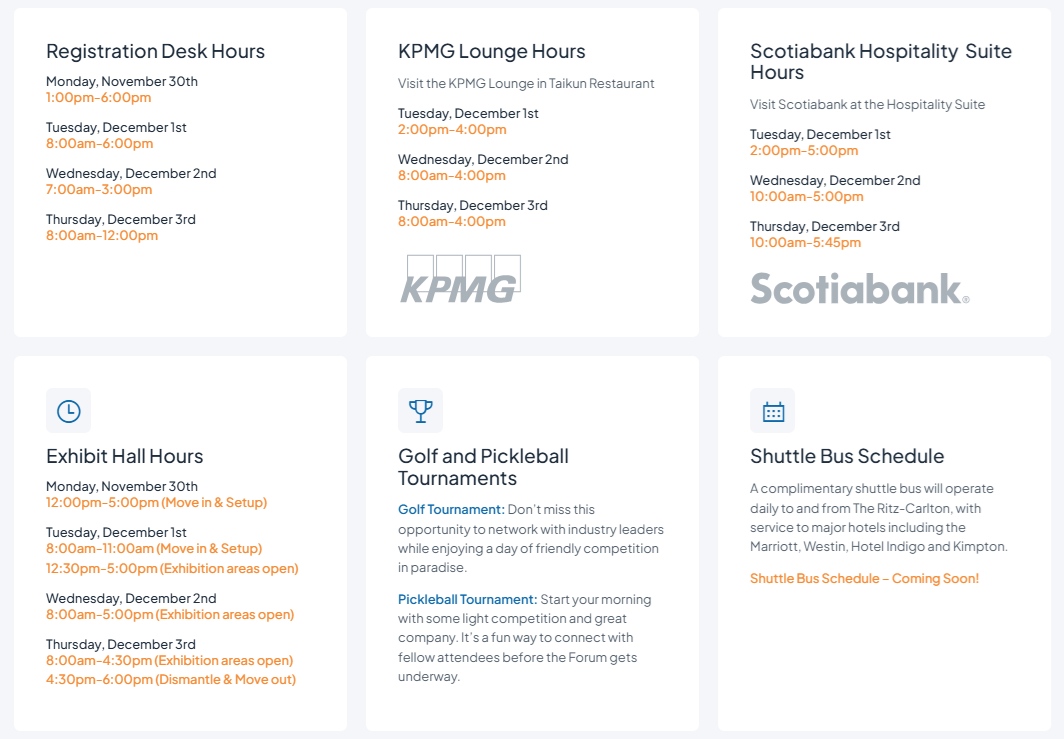Select the Registration Desk Hours heading
This screenshot has height=739, width=1064.
coord(155,52)
